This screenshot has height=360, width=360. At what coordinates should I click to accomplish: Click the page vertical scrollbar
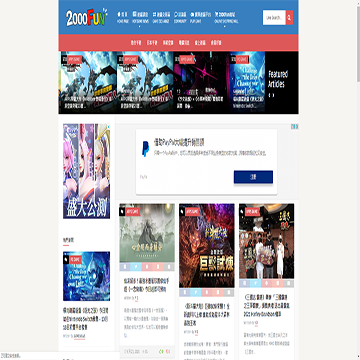coord(358,180)
